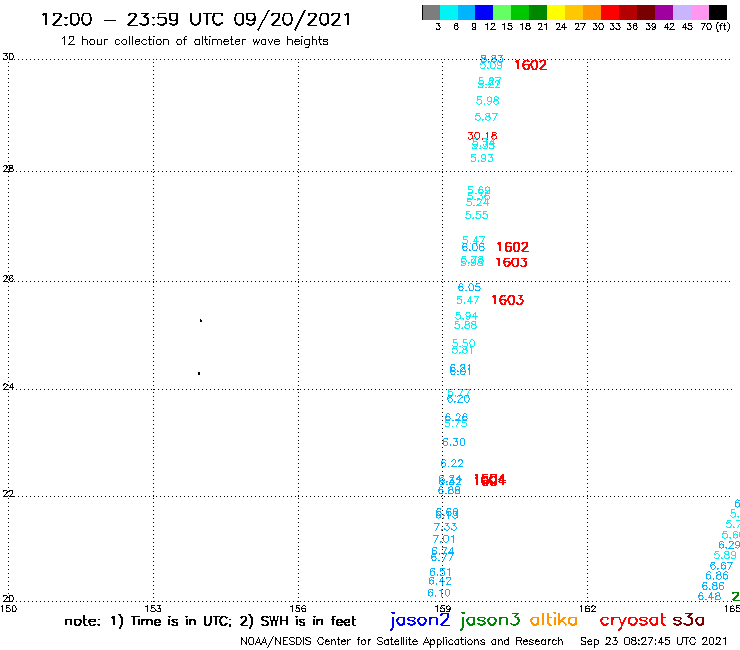Select the 6.22 wave height reading
Image resolution: width=740 pixels, height=650 pixels.
click(x=452, y=464)
